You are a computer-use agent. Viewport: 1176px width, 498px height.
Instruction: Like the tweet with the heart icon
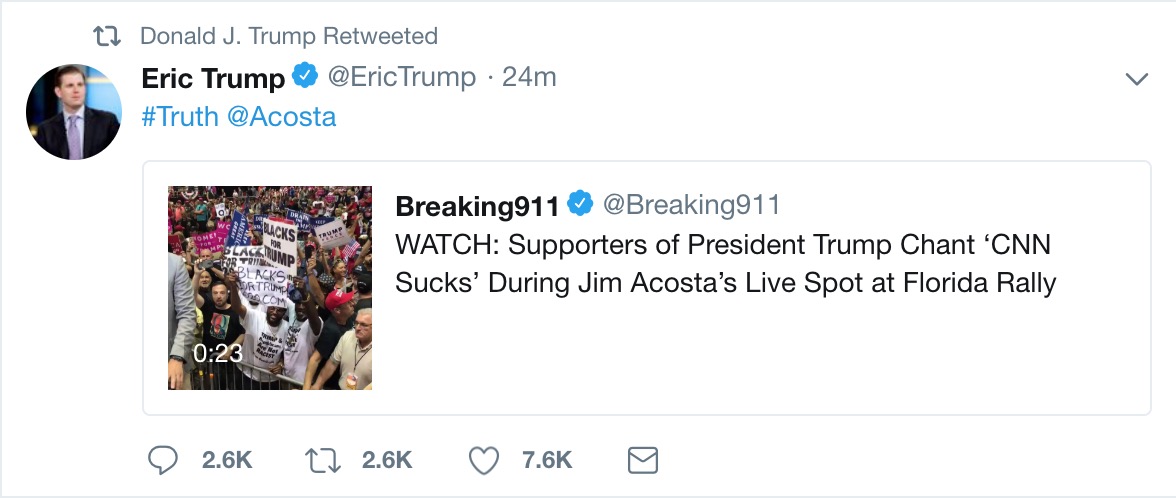tap(484, 460)
